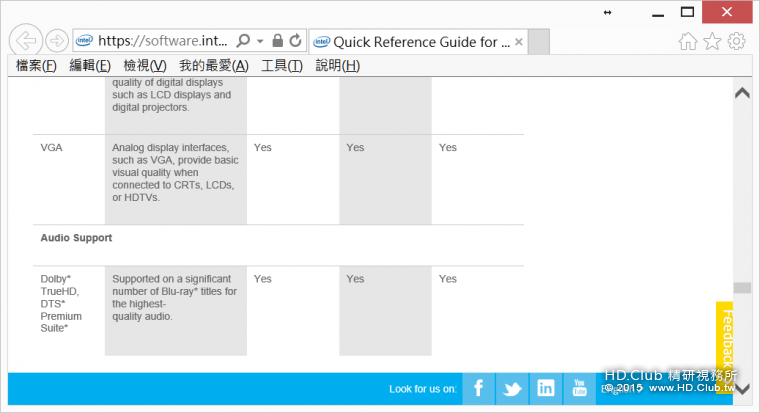Open the 我的最愛(A) menu
The width and height of the screenshot is (760, 413).
coord(214,66)
